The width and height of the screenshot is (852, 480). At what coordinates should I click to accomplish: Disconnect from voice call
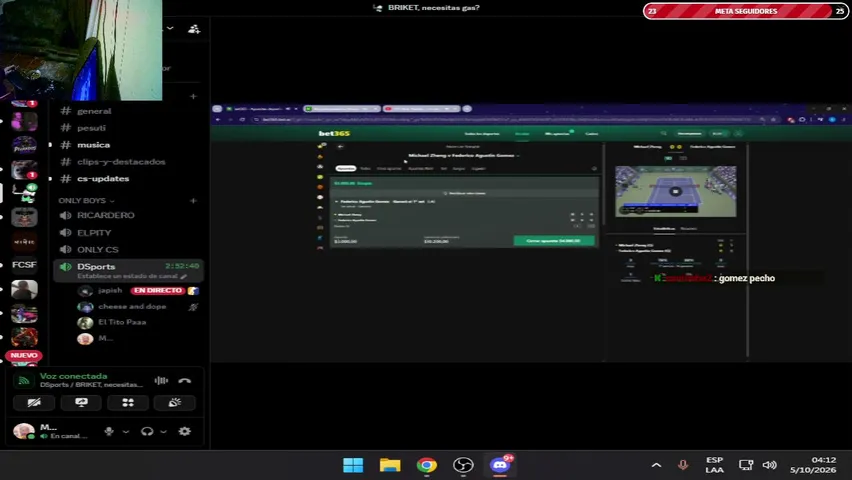[185, 381]
